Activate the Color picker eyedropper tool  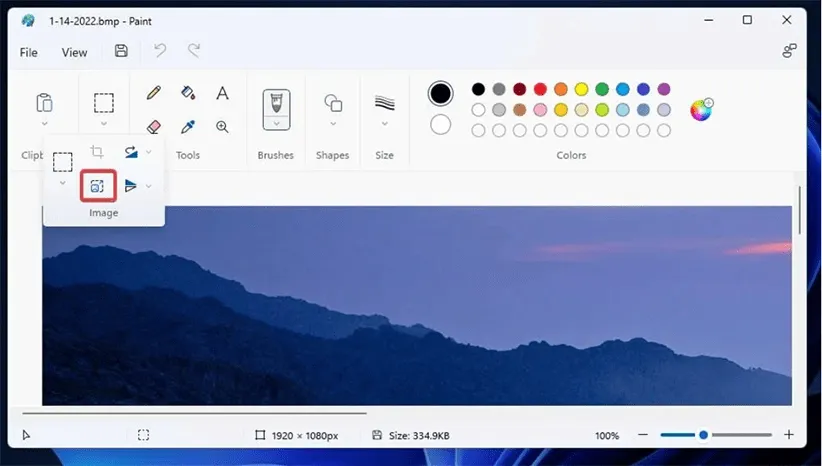tap(188, 127)
